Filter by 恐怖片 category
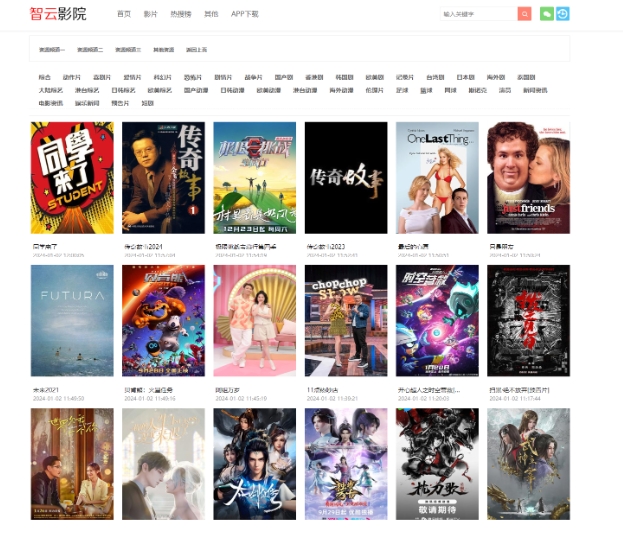Screen dimensions: 623x541 coord(193,77)
